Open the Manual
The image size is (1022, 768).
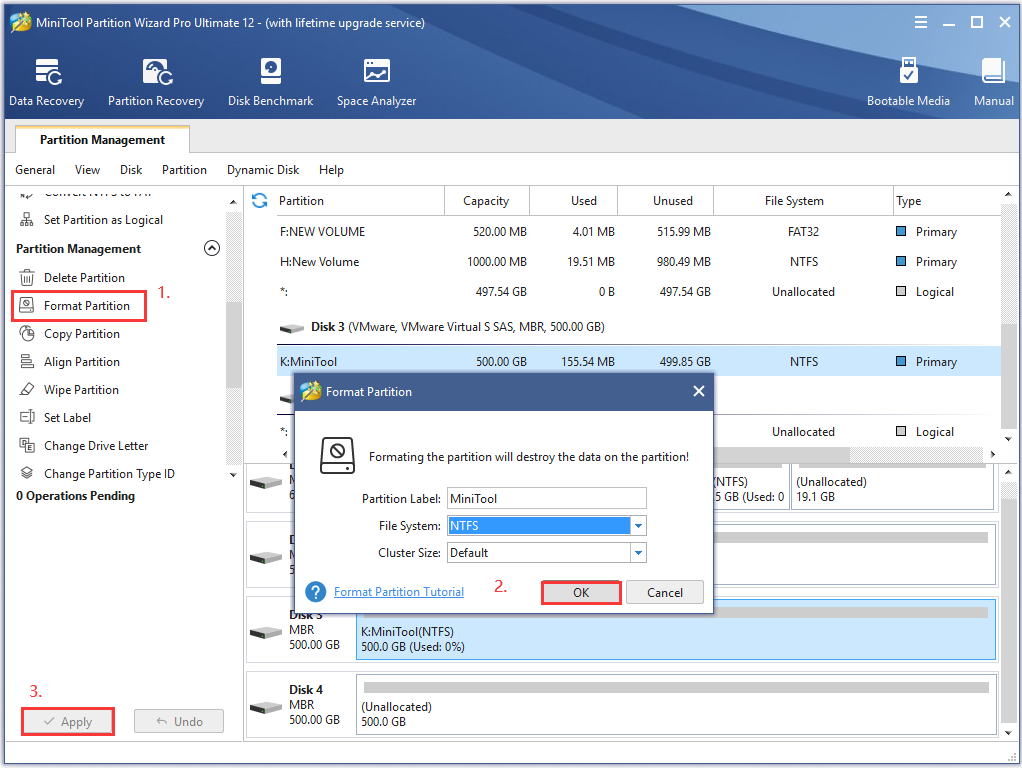[993, 83]
